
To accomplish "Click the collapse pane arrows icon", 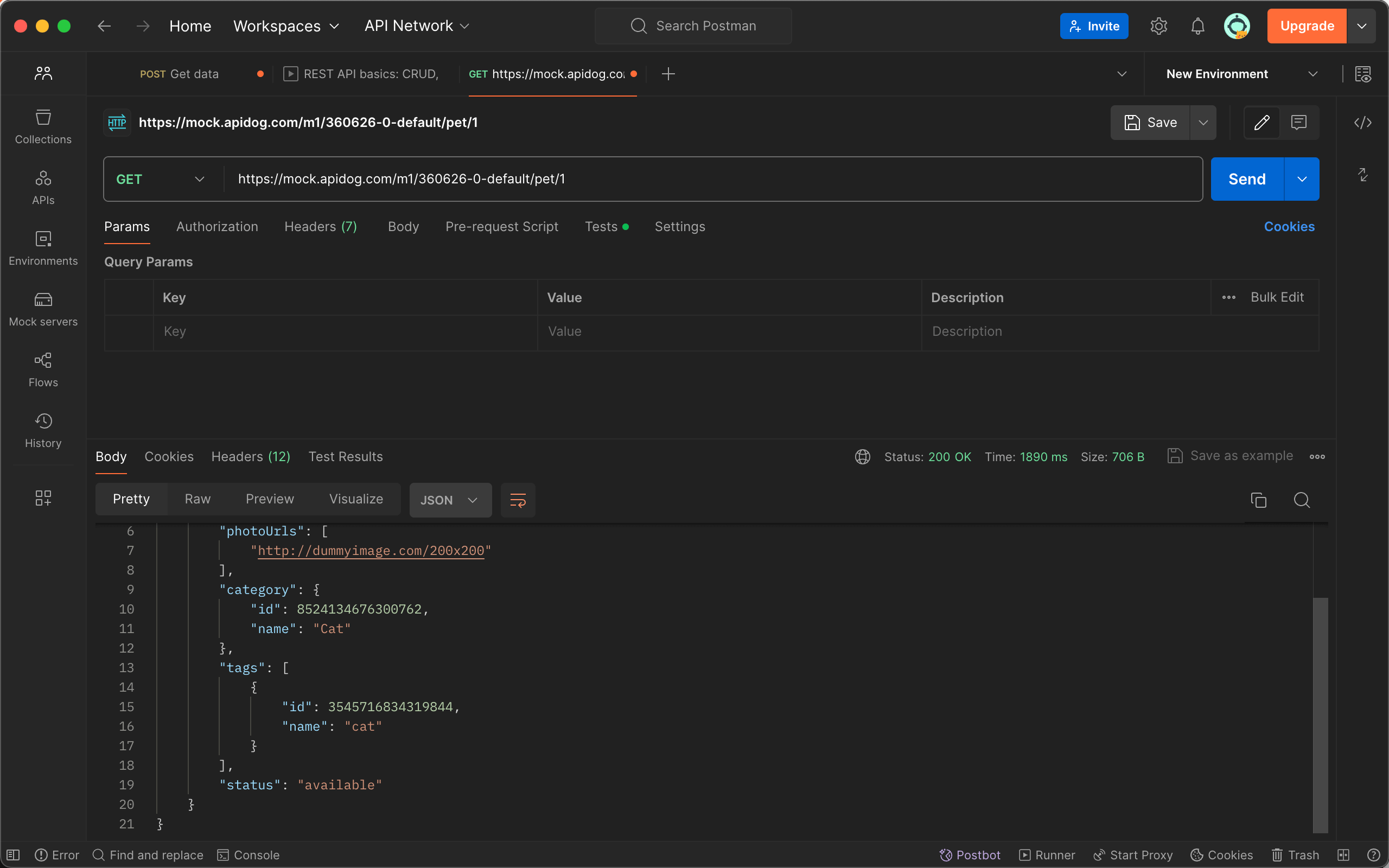I will (1362, 175).
